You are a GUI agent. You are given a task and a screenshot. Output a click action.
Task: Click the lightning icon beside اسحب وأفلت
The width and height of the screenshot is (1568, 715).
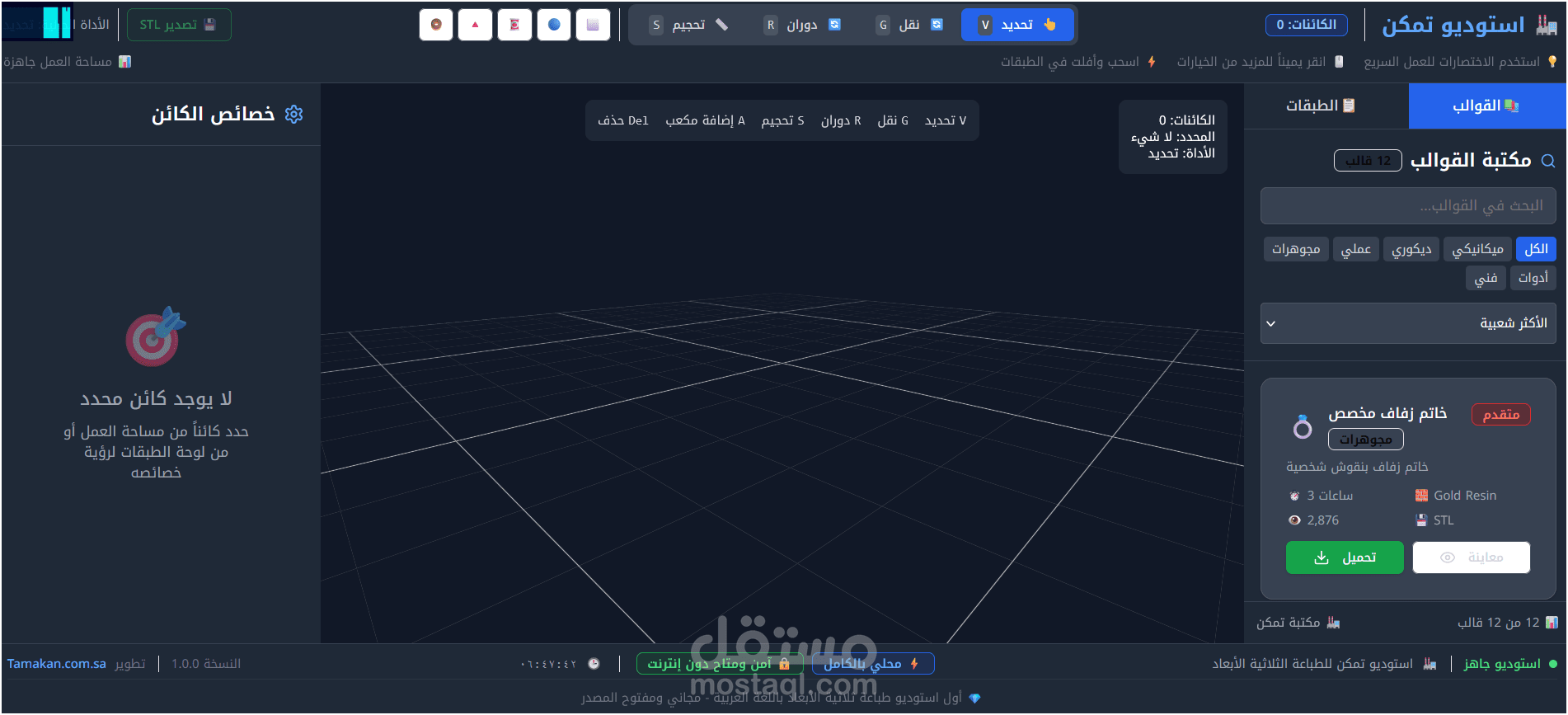pos(1152,62)
